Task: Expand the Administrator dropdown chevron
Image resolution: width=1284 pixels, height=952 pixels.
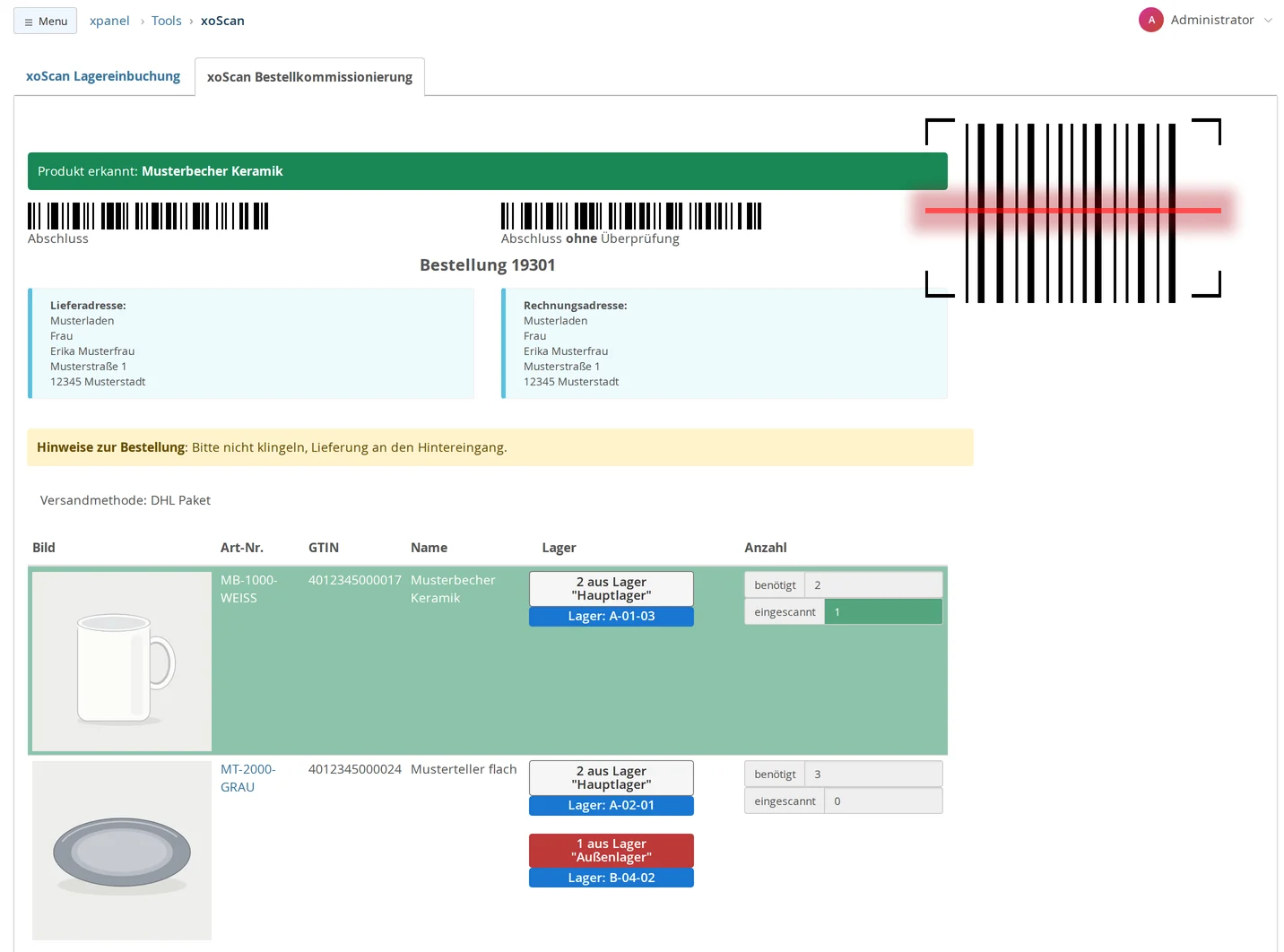Action: pos(1268,20)
